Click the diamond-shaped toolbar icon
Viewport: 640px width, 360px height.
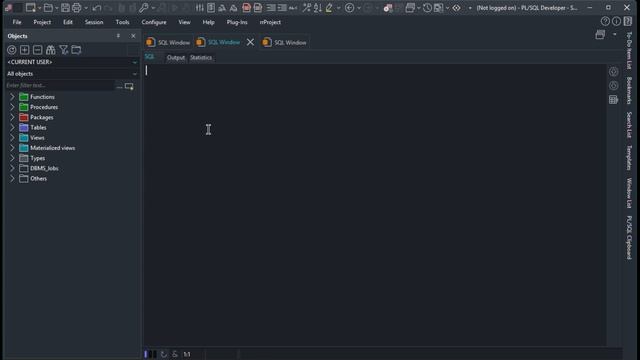coord(456,8)
